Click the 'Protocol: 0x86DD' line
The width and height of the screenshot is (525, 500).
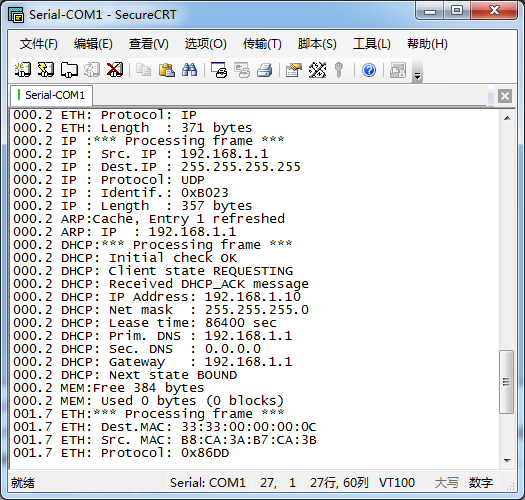pyautogui.click(x=121, y=453)
